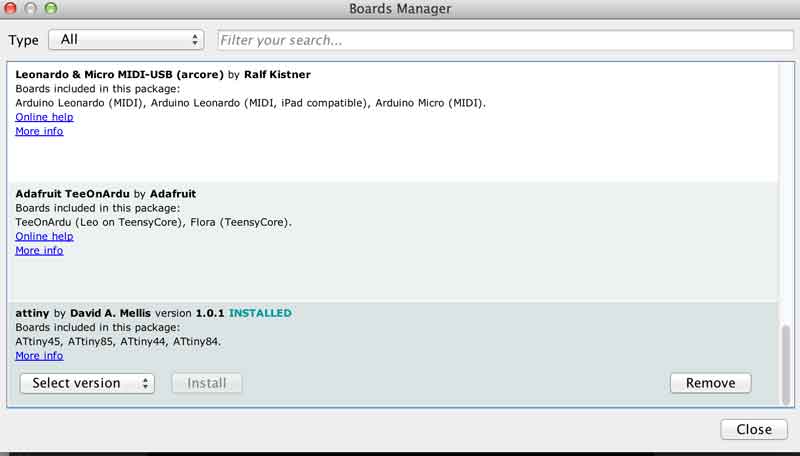This screenshot has height=456, width=800.
Task: Click the Filter your search field
Action: (x=505, y=40)
